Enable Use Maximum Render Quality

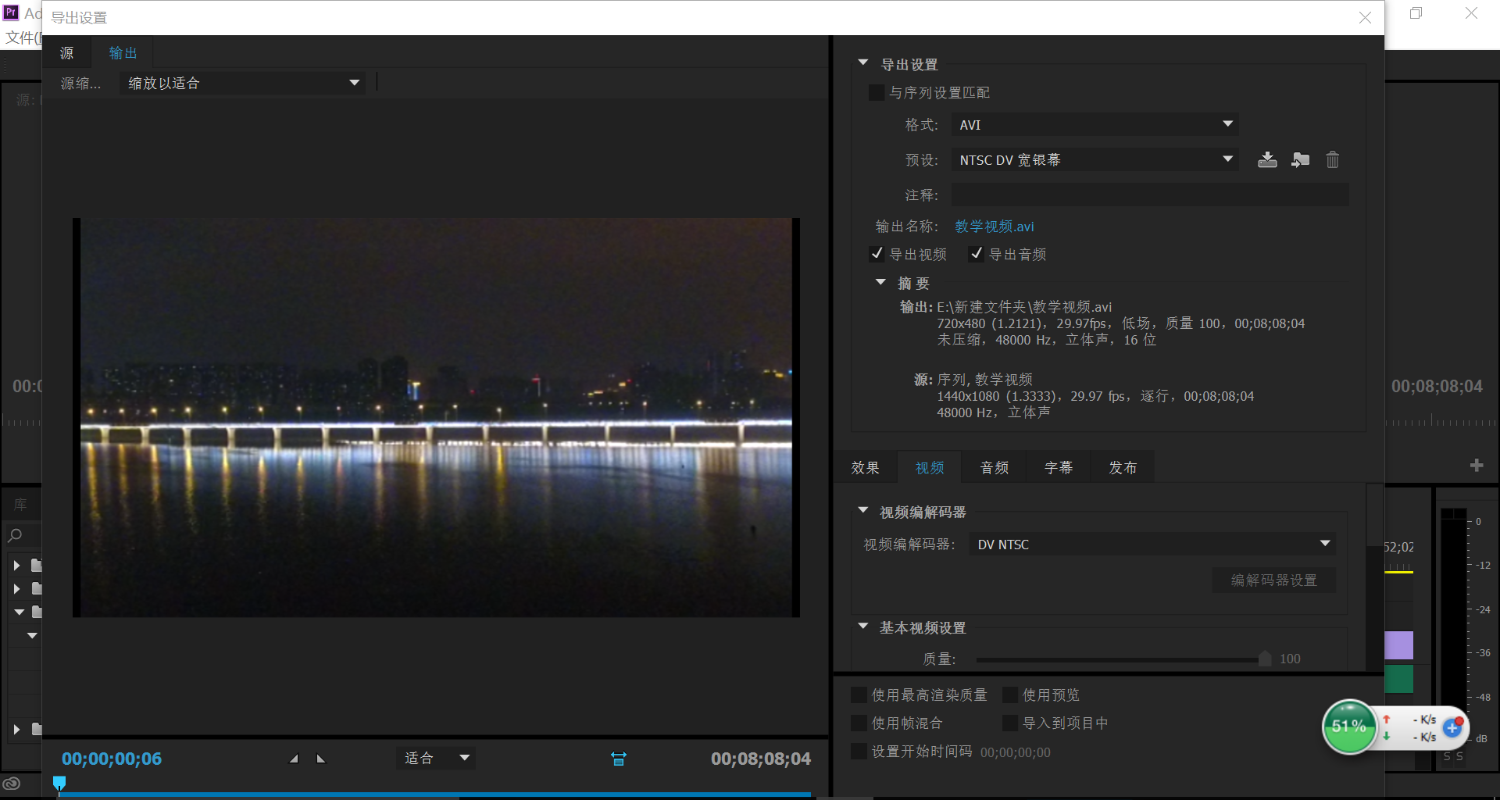859,695
